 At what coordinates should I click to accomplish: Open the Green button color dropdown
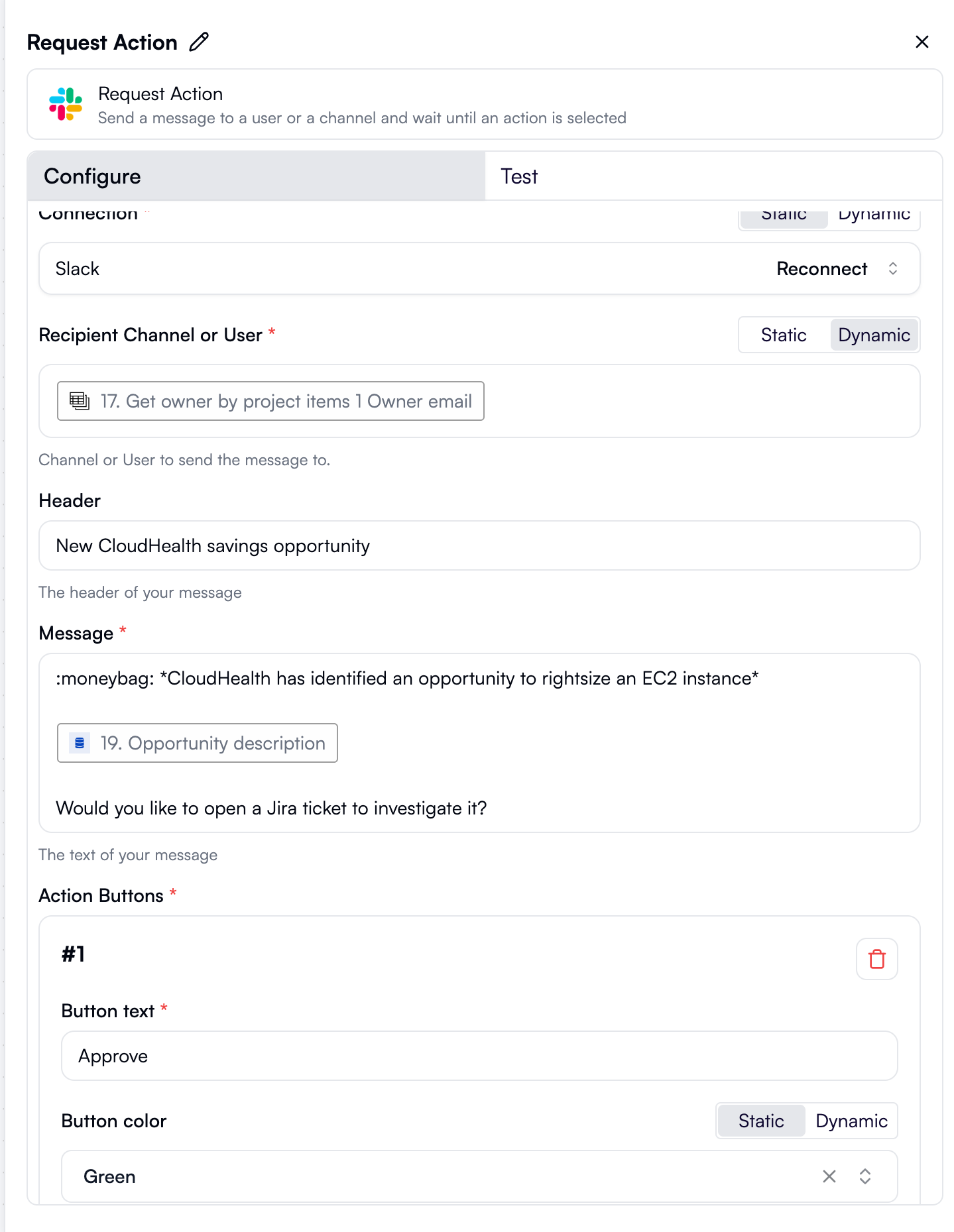point(865,1176)
